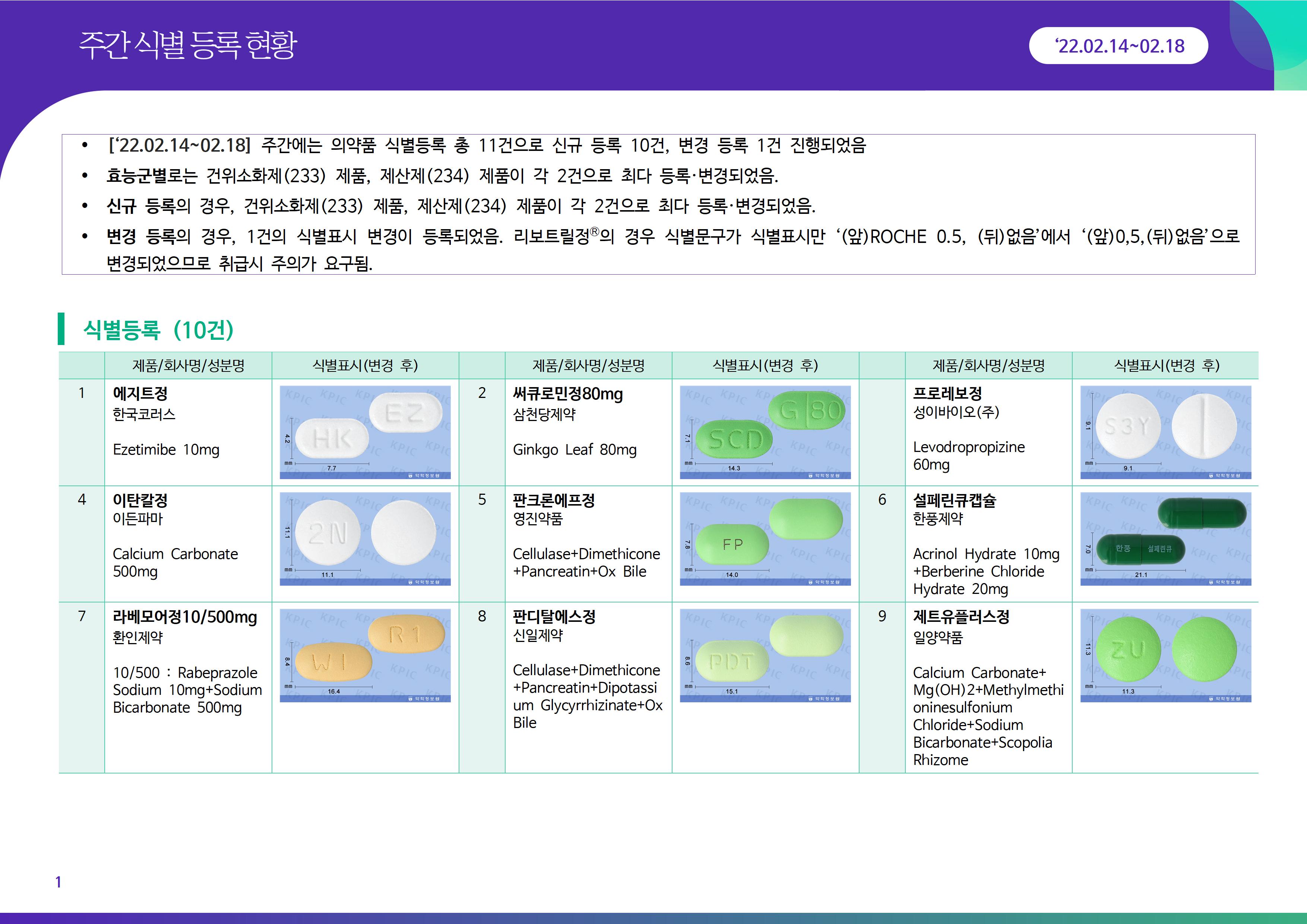The width and height of the screenshot is (1307, 924).
Task: Click the product name 설페린큐캡슐
Action: (954, 500)
